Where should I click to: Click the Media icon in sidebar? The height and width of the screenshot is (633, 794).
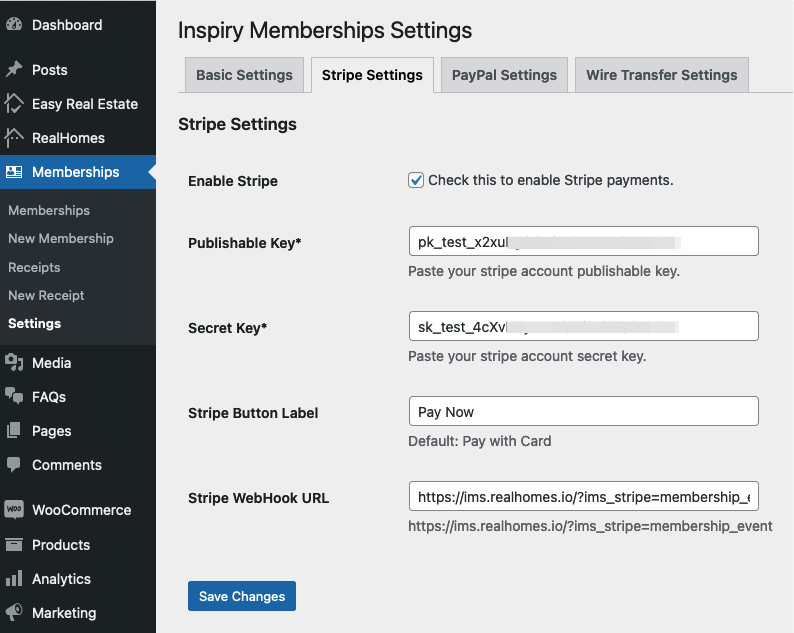click(x=14, y=363)
